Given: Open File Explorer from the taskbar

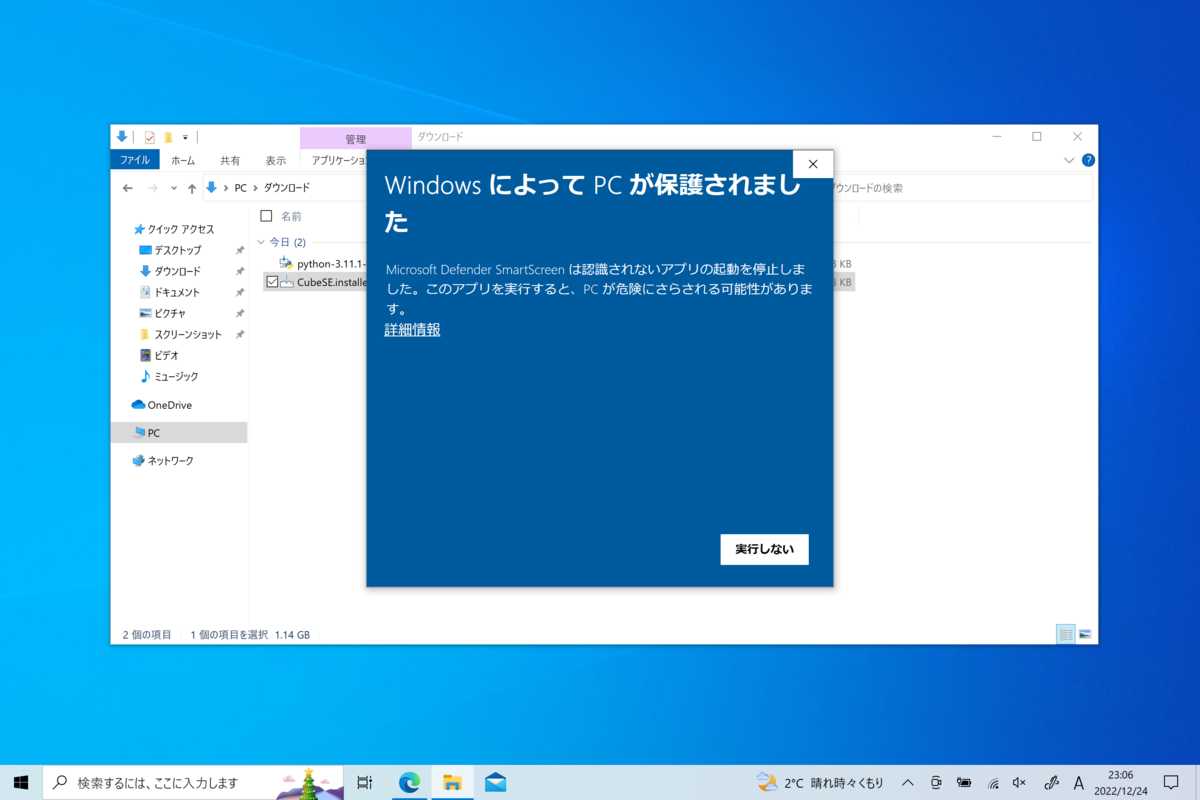Looking at the screenshot, I should coord(452,782).
